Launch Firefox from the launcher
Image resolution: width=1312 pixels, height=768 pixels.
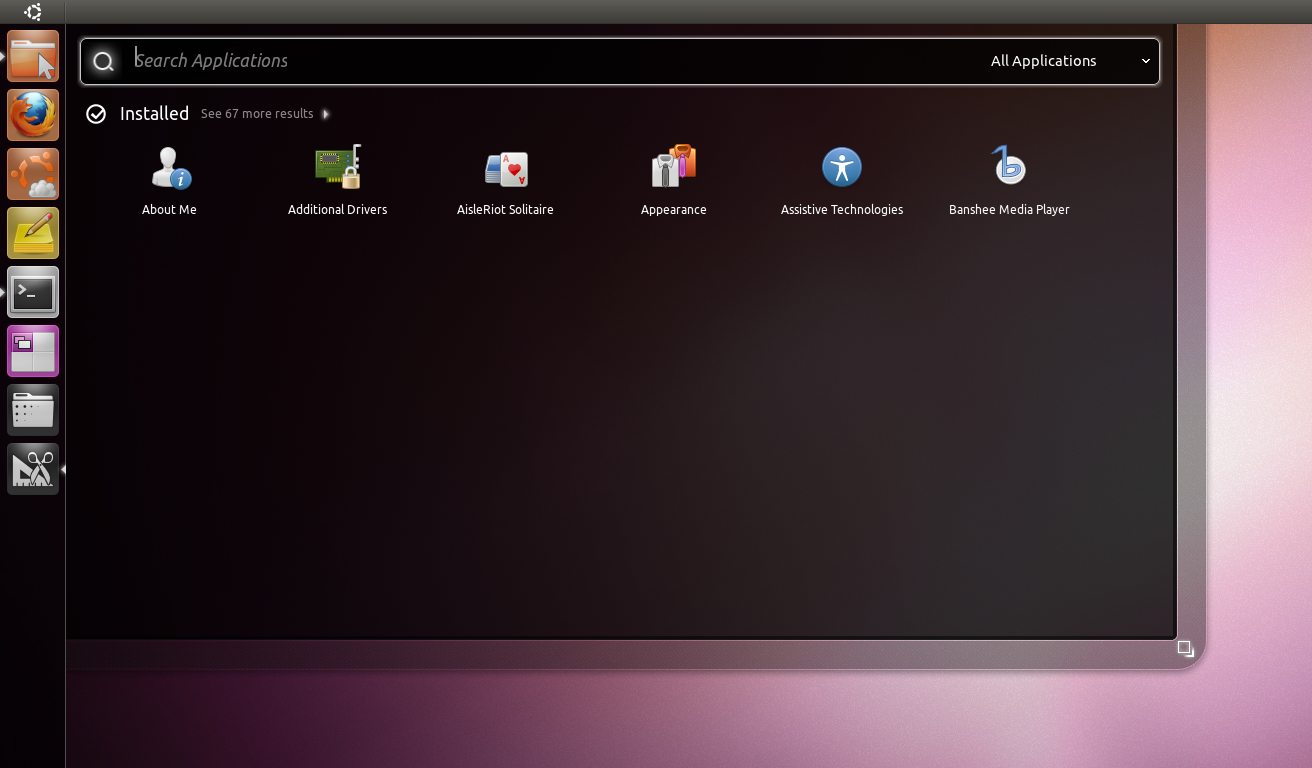pyautogui.click(x=33, y=115)
